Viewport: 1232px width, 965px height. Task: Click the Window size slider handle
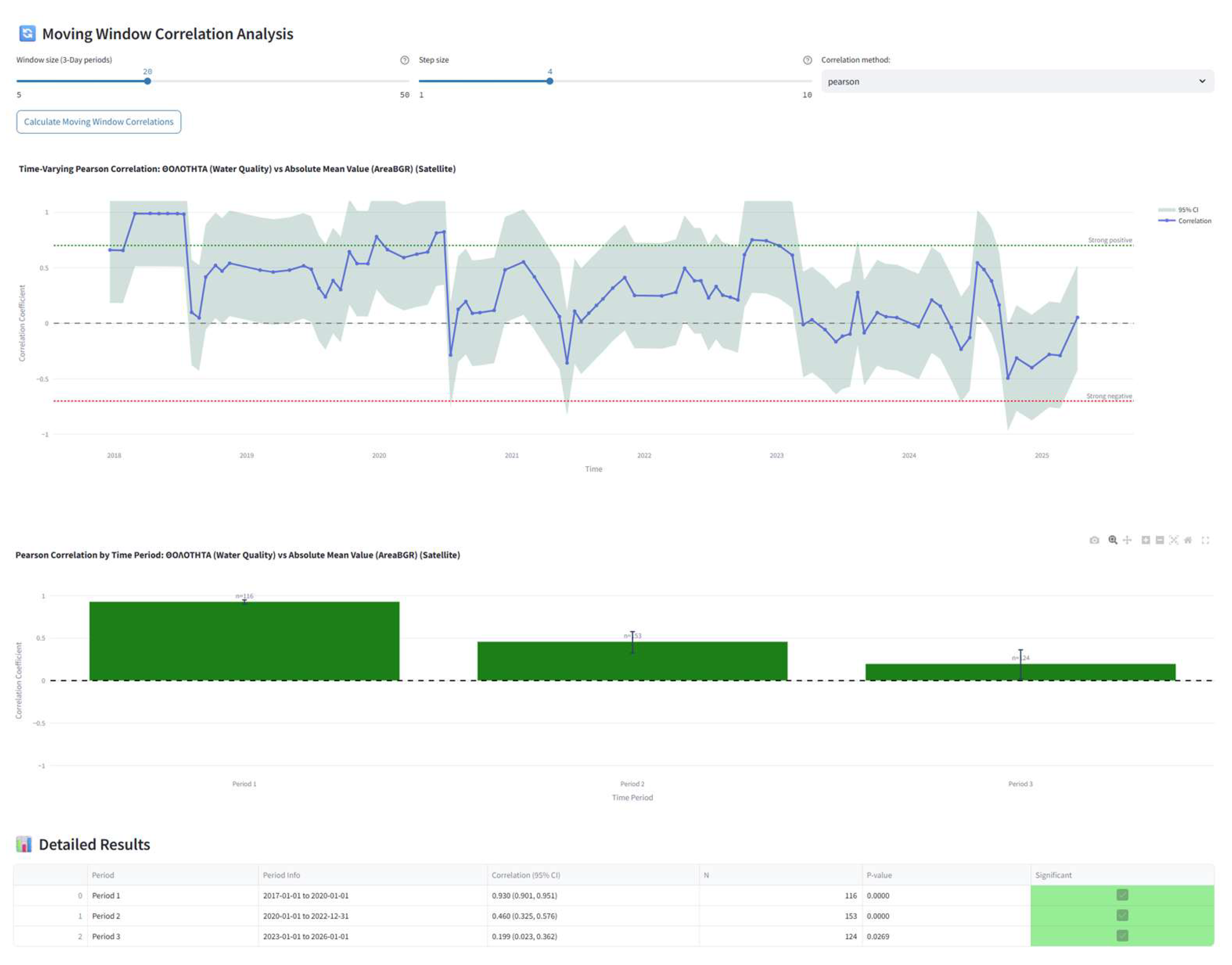click(x=148, y=81)
